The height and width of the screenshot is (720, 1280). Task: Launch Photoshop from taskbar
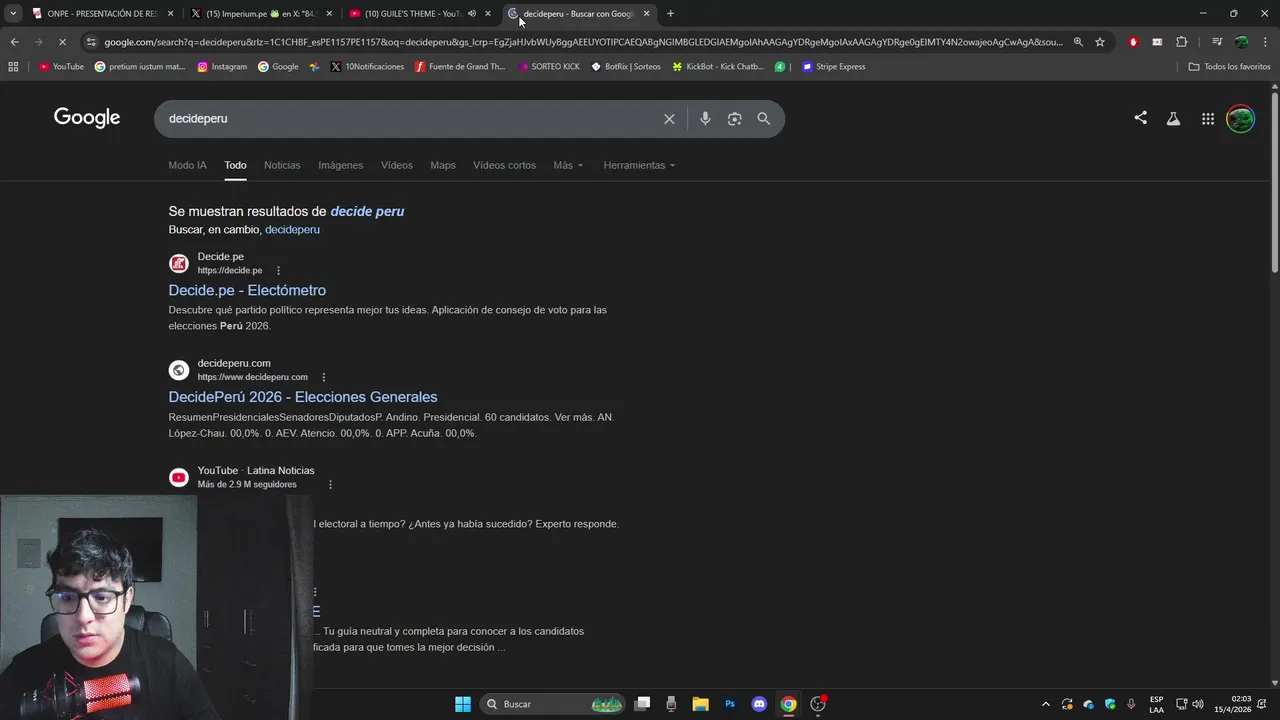point(730,704)
